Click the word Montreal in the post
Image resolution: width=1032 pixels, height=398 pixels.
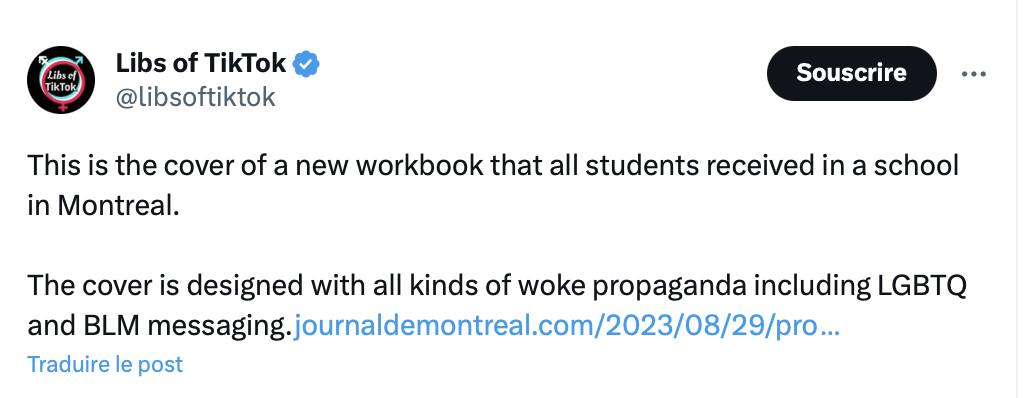pos(118,206)
